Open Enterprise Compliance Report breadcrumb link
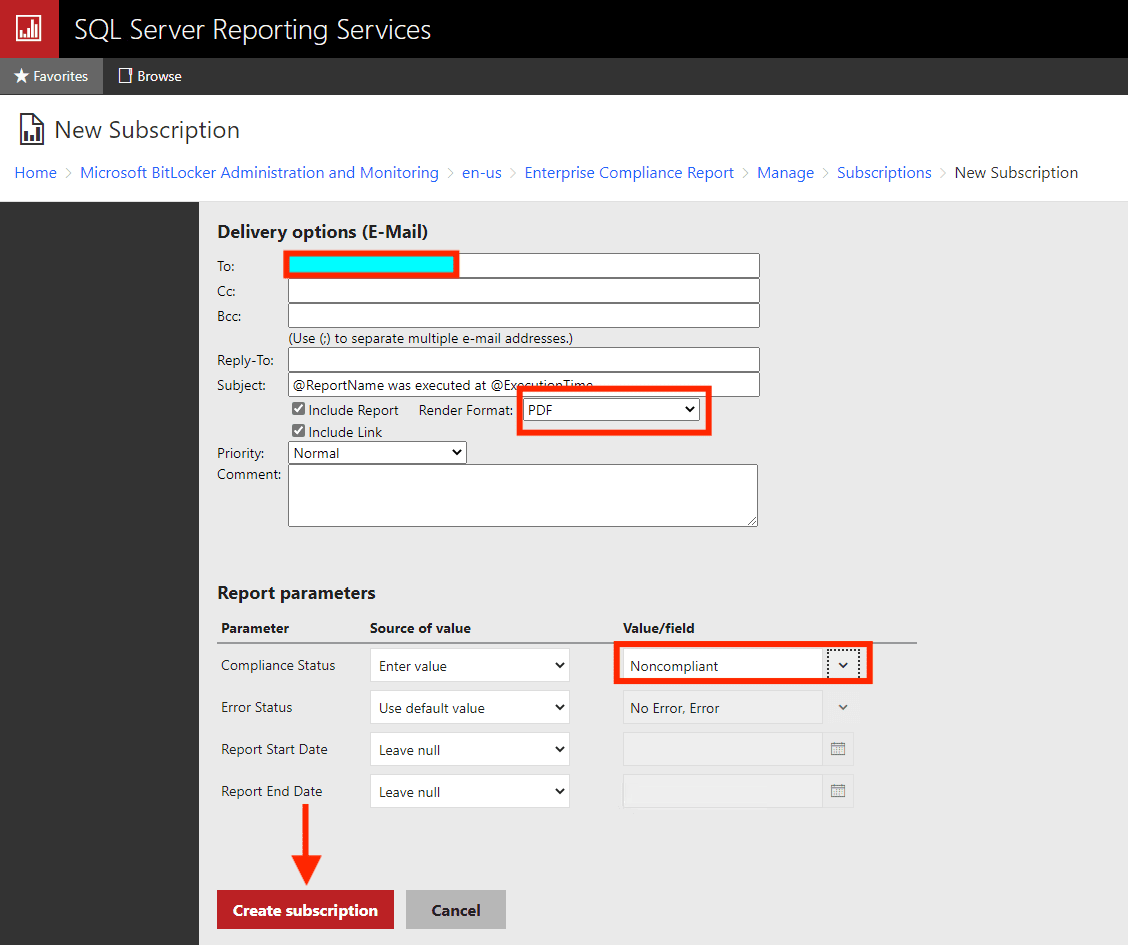 629,173
